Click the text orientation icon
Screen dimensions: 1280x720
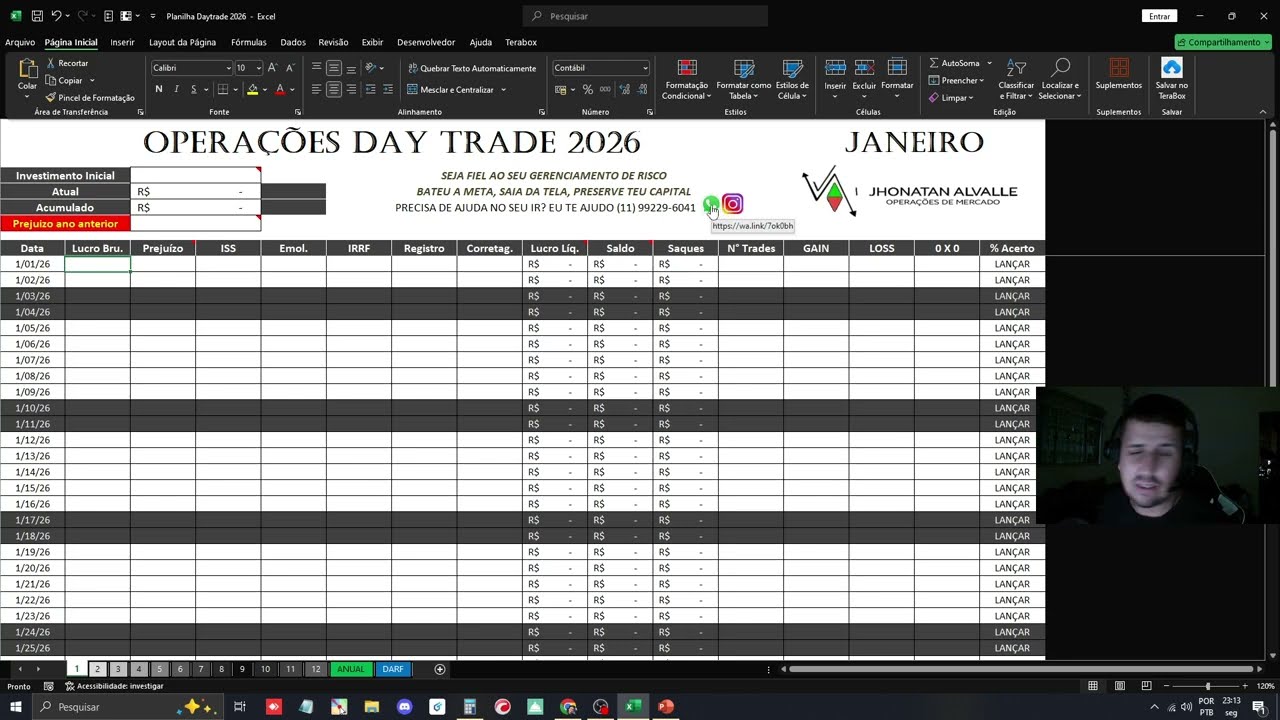coord(370,68)
